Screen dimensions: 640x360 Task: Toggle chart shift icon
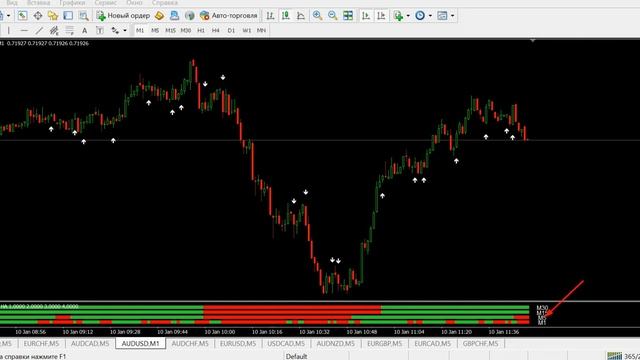point(381,16)
